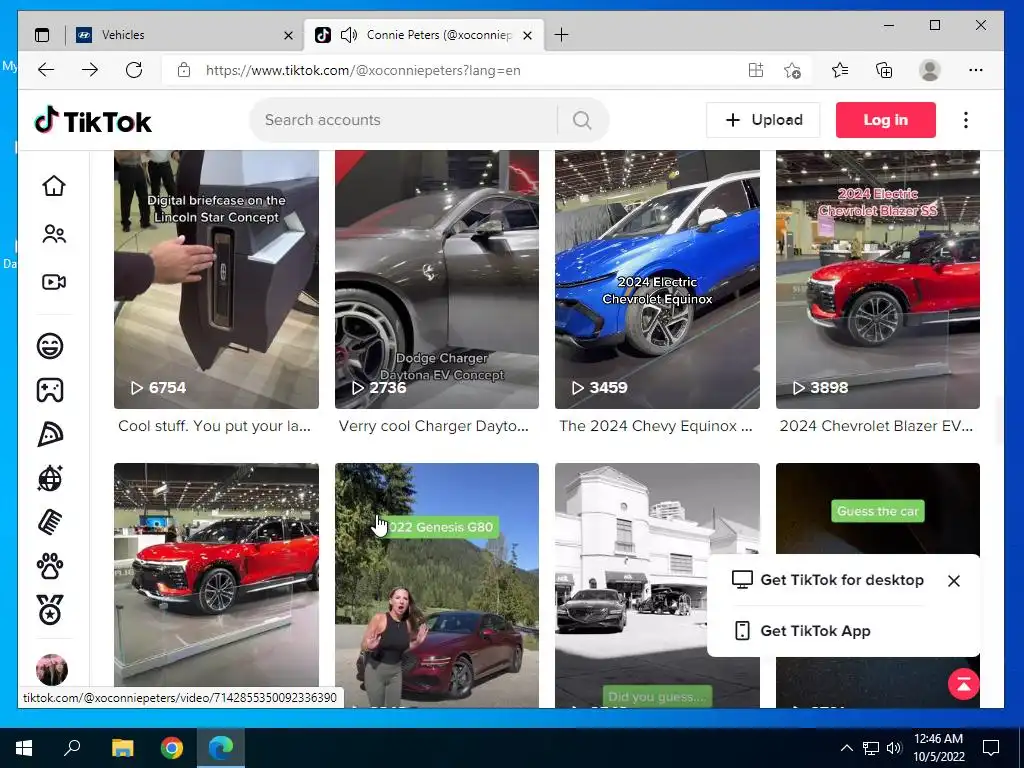Viewport: 1024px width, 768px height.
Task: Close the Vehicles tab
Action: click(x=288, y=35)
